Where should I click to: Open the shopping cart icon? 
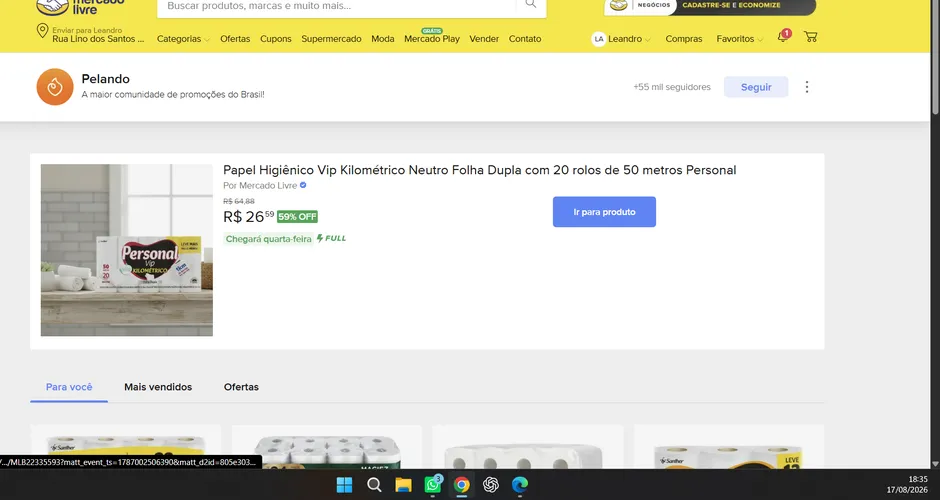point(811,37)
